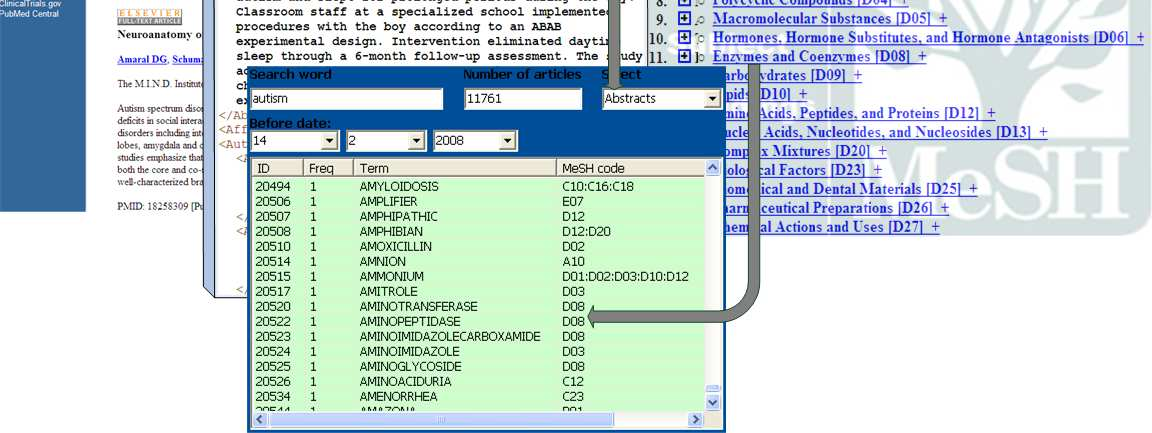Select the AMENORRHEA term row
The height and width of the screenshot is (433, 1152).
click(x=478, y=397)
